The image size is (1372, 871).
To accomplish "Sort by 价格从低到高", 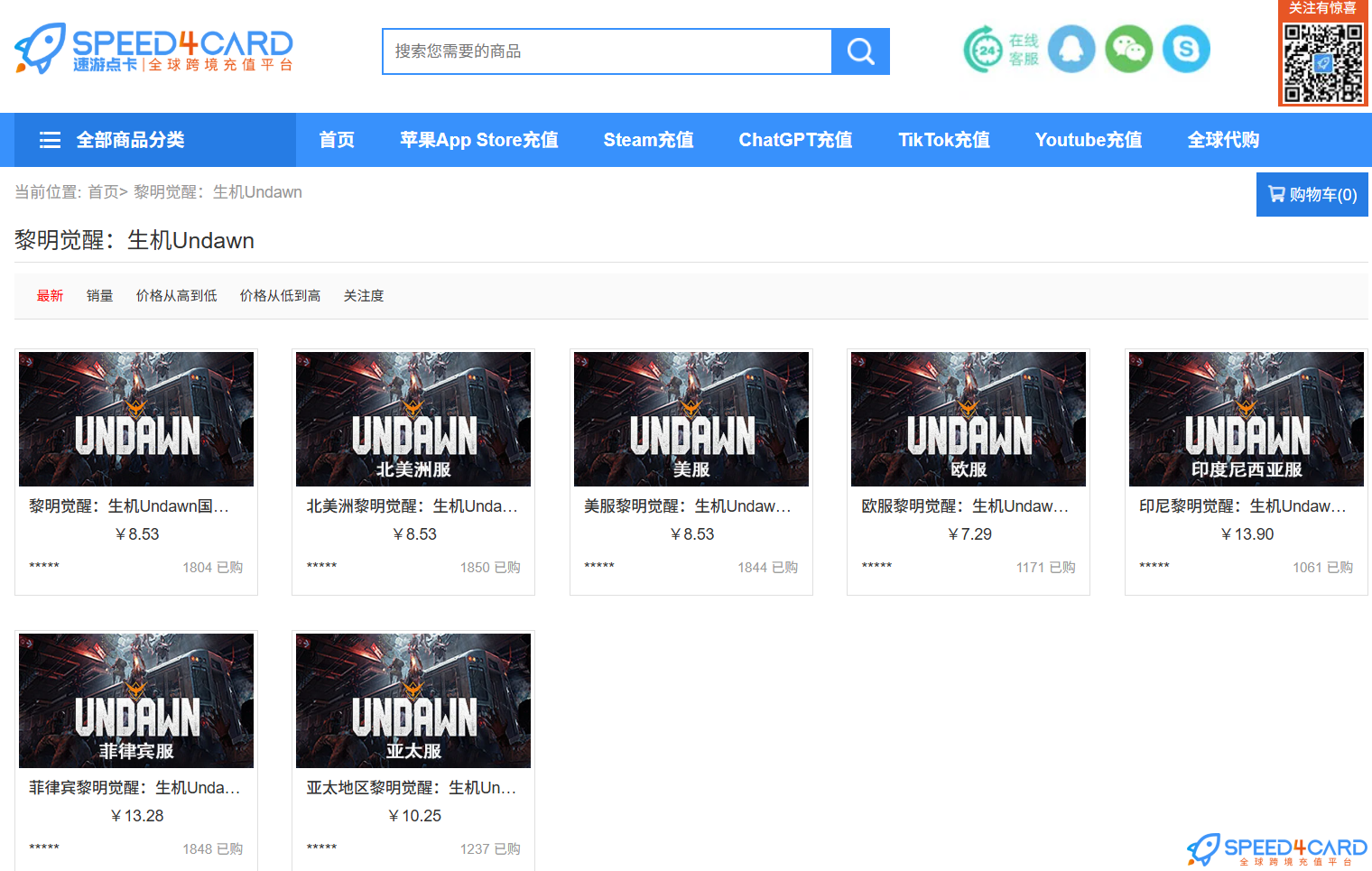I will pyautogui.click(x=280, y=296).
